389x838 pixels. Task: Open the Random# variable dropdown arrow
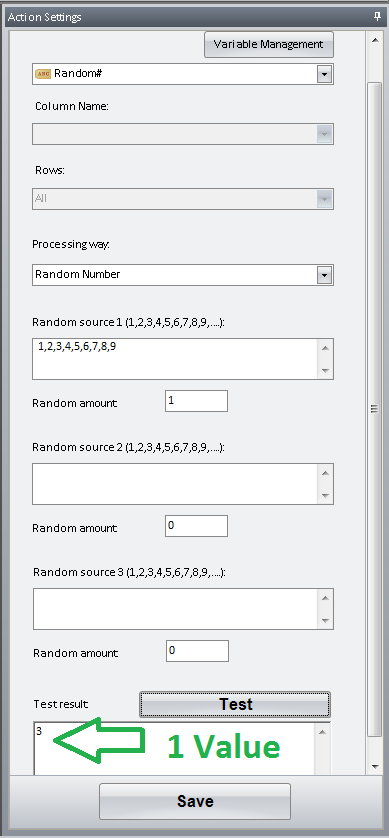pyautogui.click(x=324, y=74)
